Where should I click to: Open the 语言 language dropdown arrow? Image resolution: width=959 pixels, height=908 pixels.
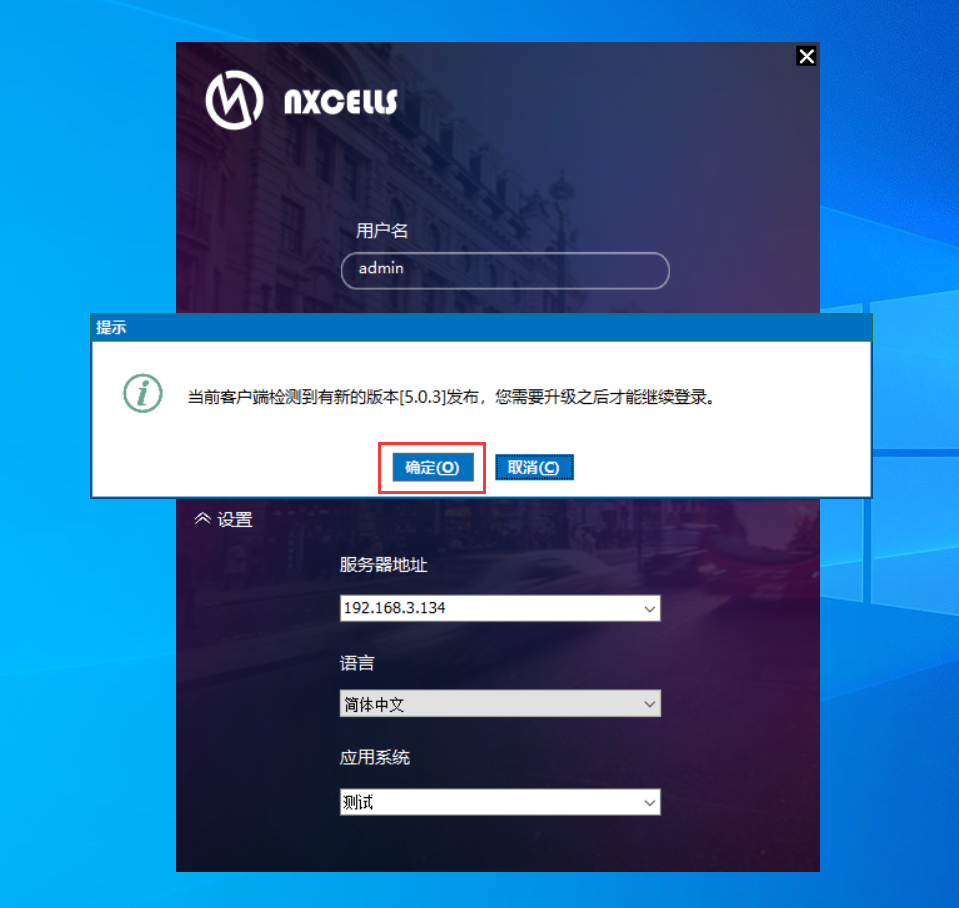pyautogui.click(x=650, y=704)
